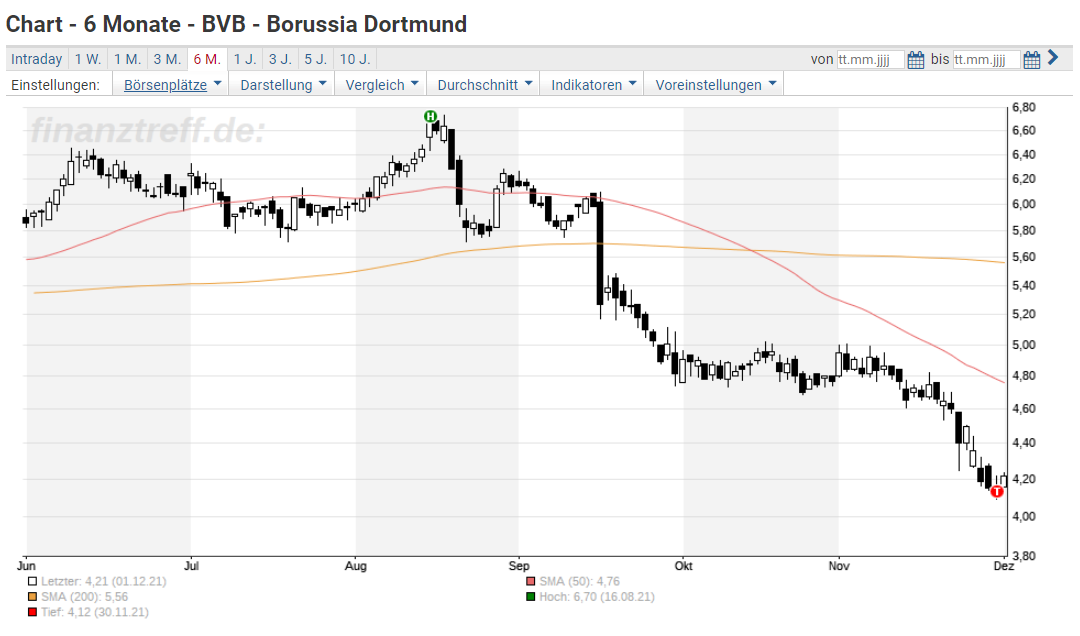The image size is (1080, 636).
Task: Click the 'Aug' x-axis month label
Action: pos(355,566)
